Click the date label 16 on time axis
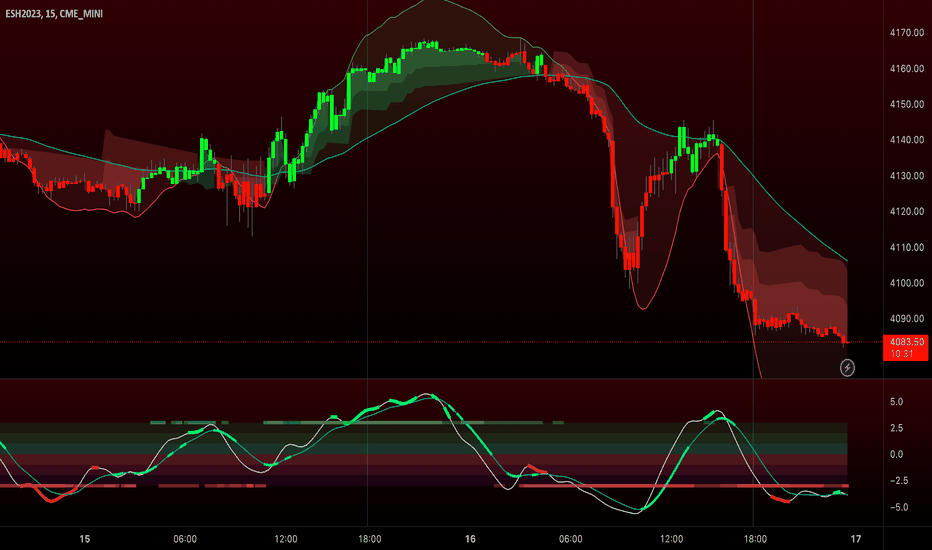932x550 pixels. (x=470, y=539)
